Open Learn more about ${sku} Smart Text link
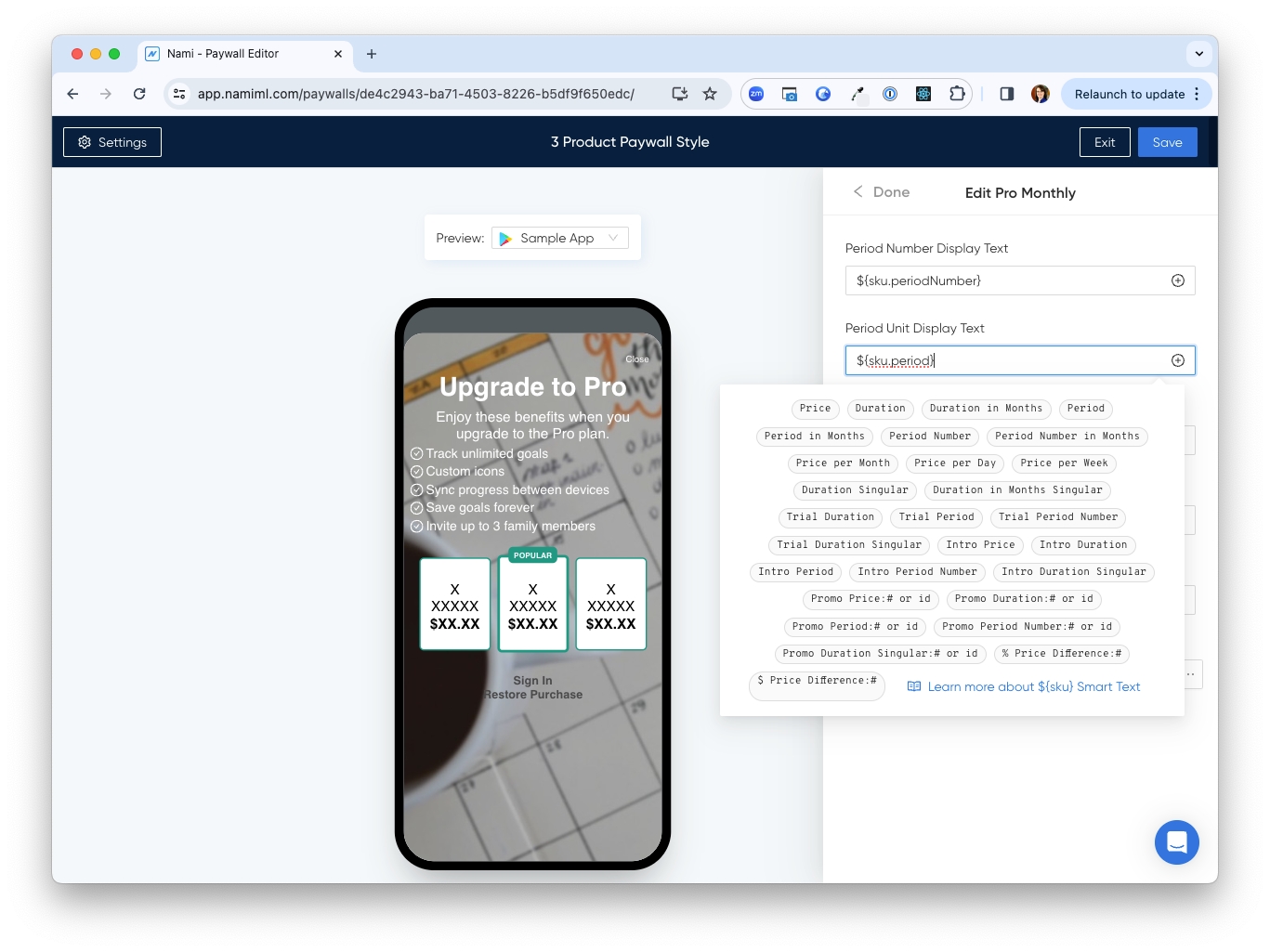Screen dimensions: 1270x952 tap(1024, 686)
